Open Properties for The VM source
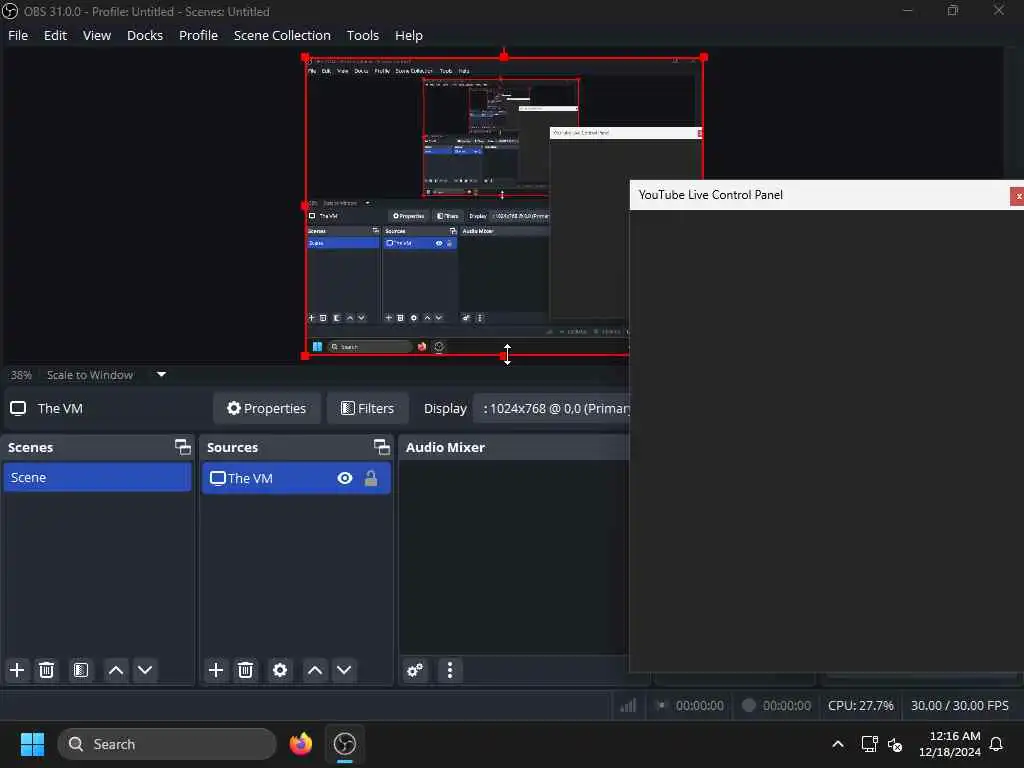 click(266, 408)
